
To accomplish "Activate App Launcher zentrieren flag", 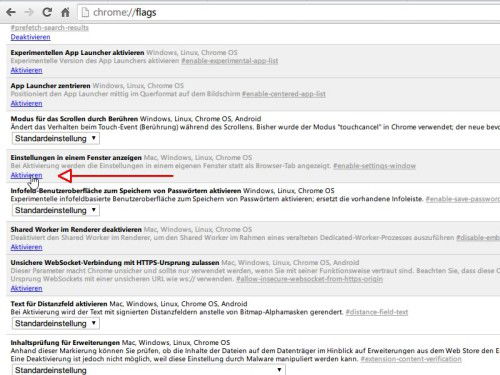I will pyautogui.click(x=26, y=103).
